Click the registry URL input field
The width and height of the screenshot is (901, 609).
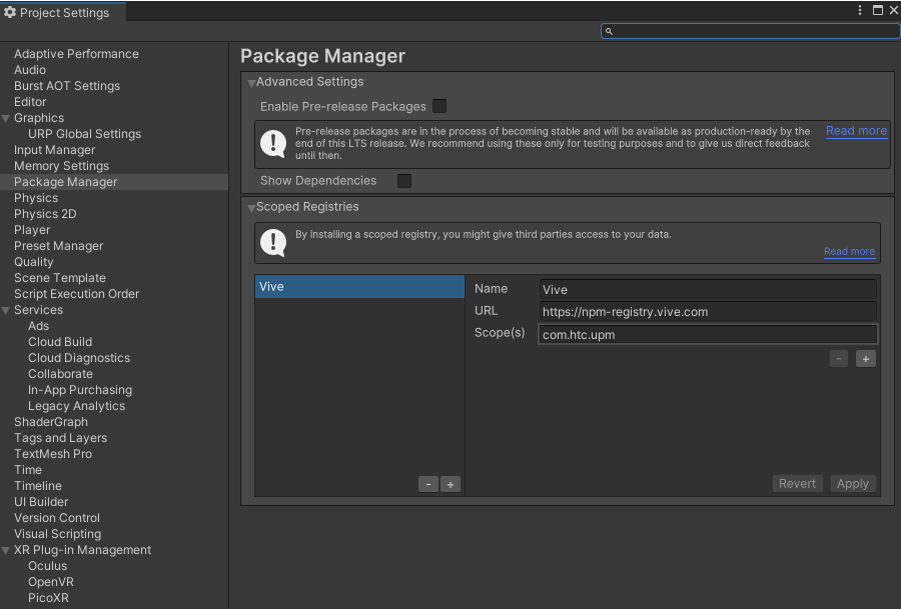707,312
